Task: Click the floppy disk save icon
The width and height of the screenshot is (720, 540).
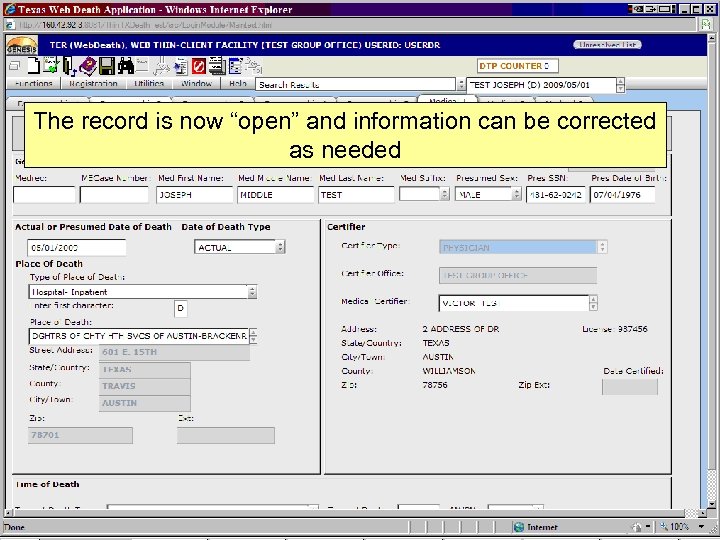Action: click(x=107, y=66)
